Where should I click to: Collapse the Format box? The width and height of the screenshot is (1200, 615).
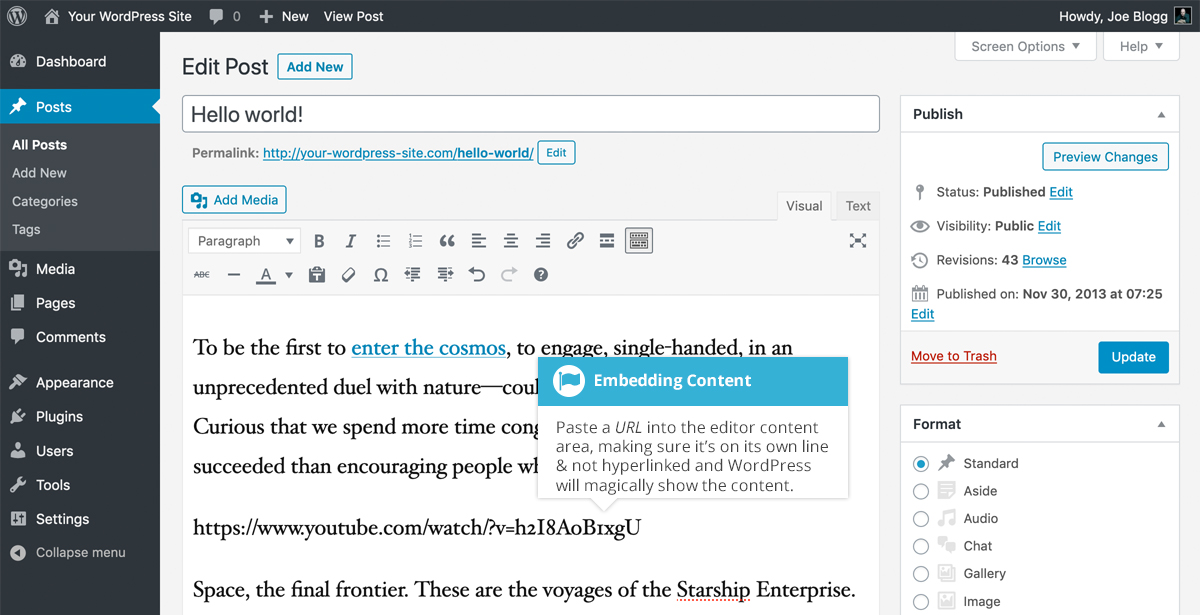[1161, 425]
